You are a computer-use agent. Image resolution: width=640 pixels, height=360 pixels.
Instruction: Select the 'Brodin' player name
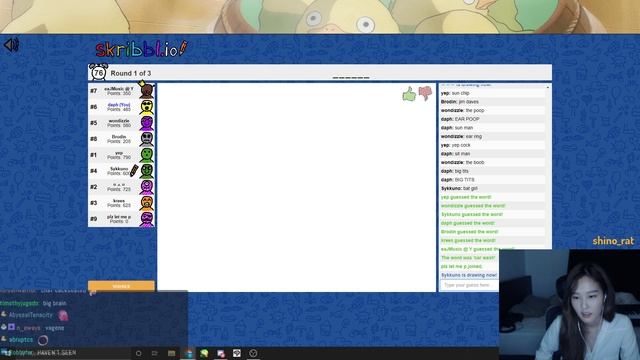(x=119, y=137)
